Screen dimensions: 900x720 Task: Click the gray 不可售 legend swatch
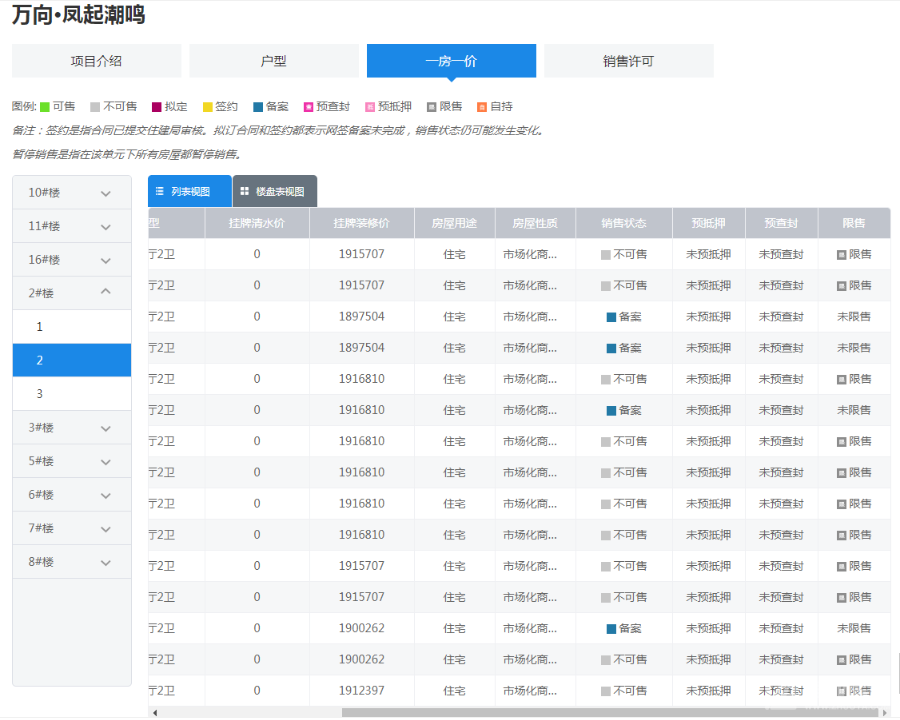[x=95, y=107]
